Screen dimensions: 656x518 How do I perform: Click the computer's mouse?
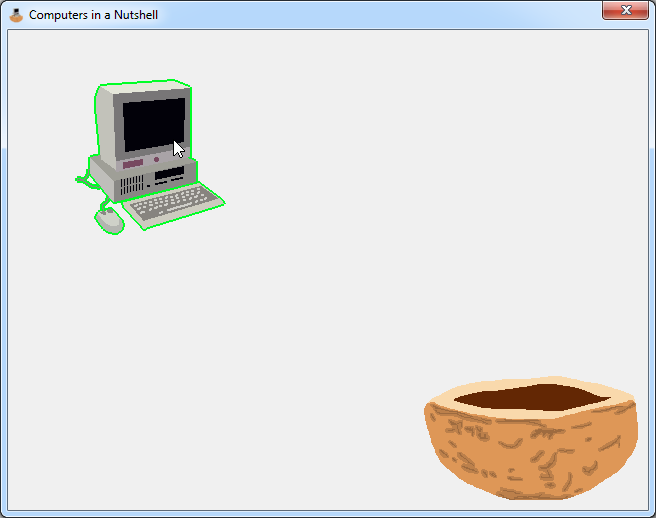[x=110, y=221]
